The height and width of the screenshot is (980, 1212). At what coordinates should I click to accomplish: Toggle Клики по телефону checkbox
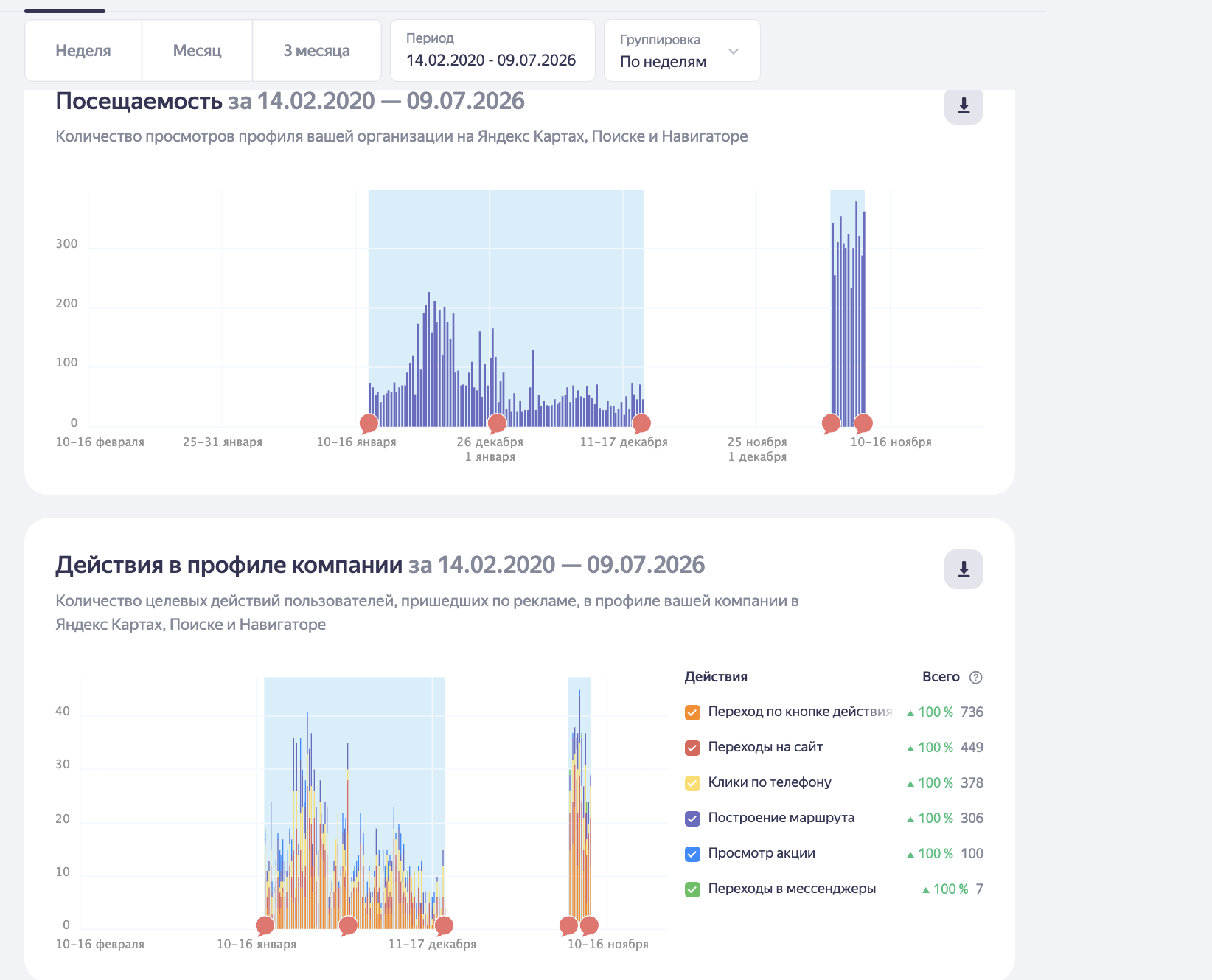[x=692, y=783]
